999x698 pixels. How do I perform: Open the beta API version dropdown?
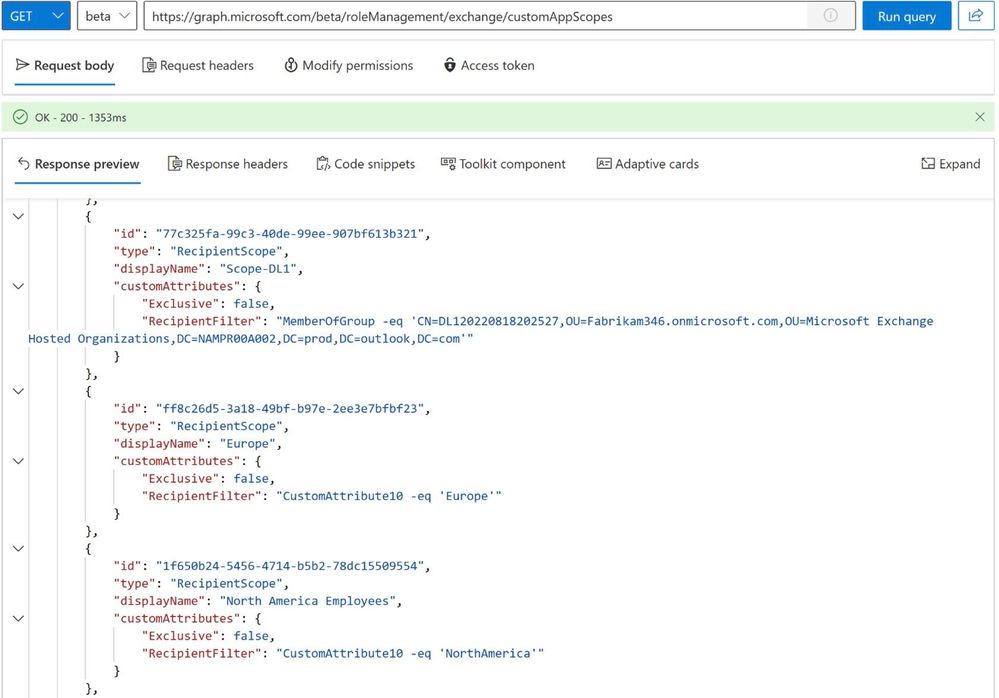coord(107,16)
